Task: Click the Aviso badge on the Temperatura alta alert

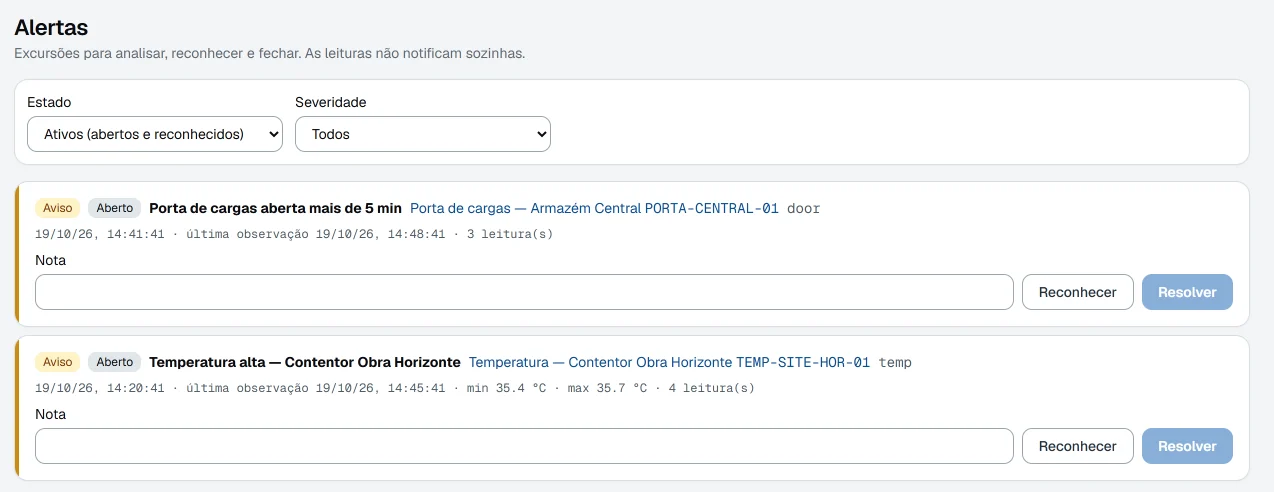Action: (58, 362)
